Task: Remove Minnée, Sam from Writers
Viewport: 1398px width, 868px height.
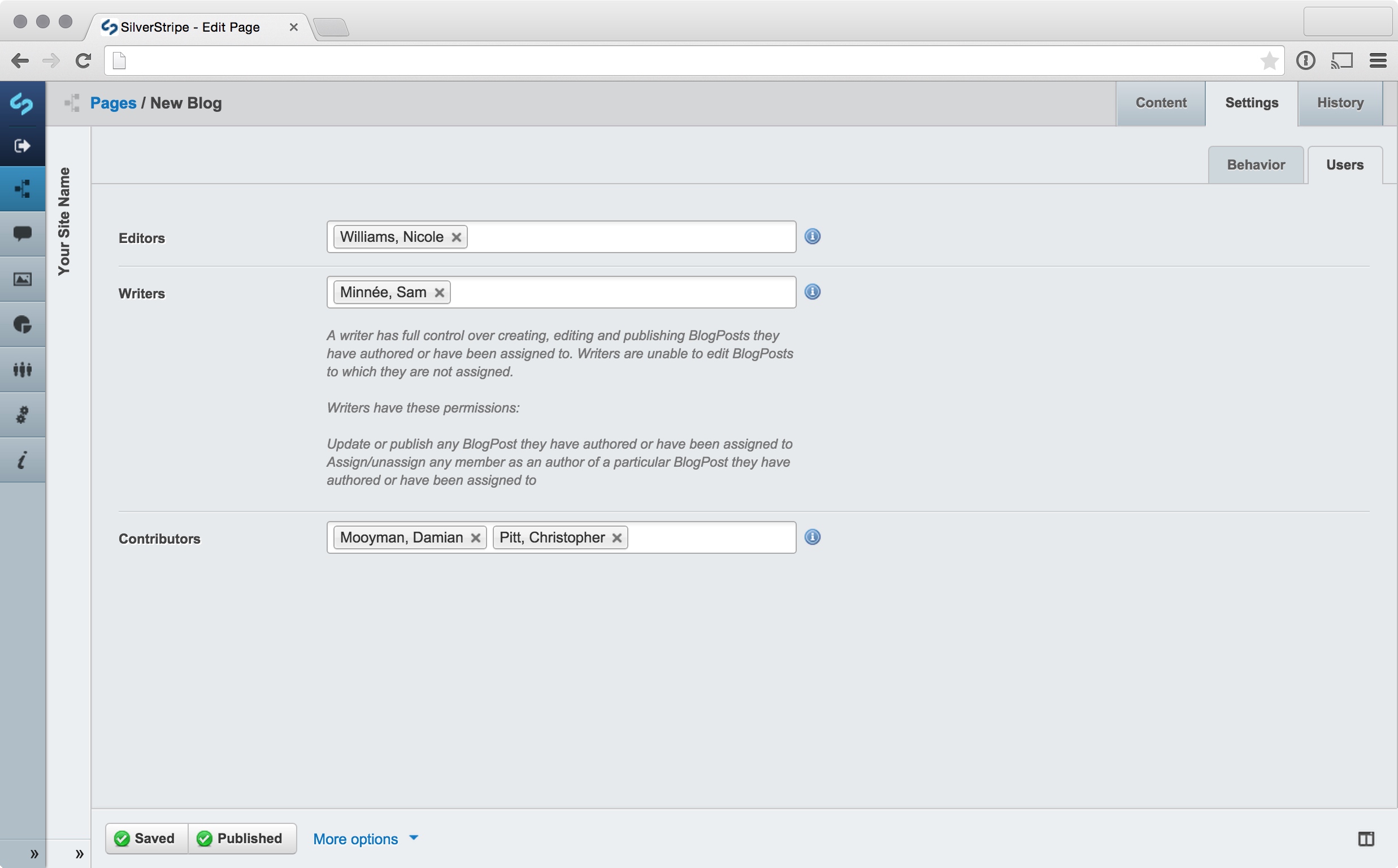Action: (x=439, y=292)
